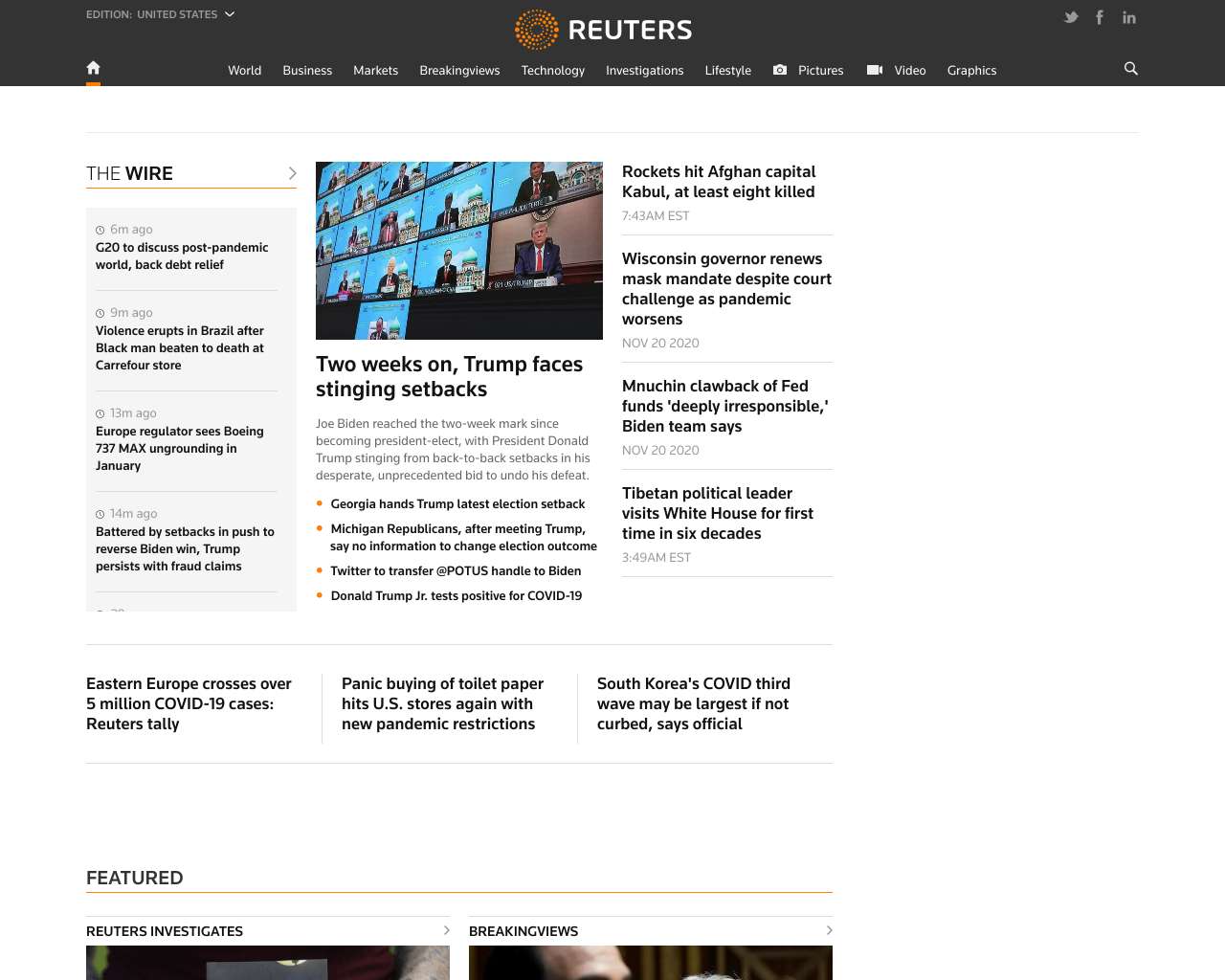Click the Breakingviews featured image

[x=651, y=963]
